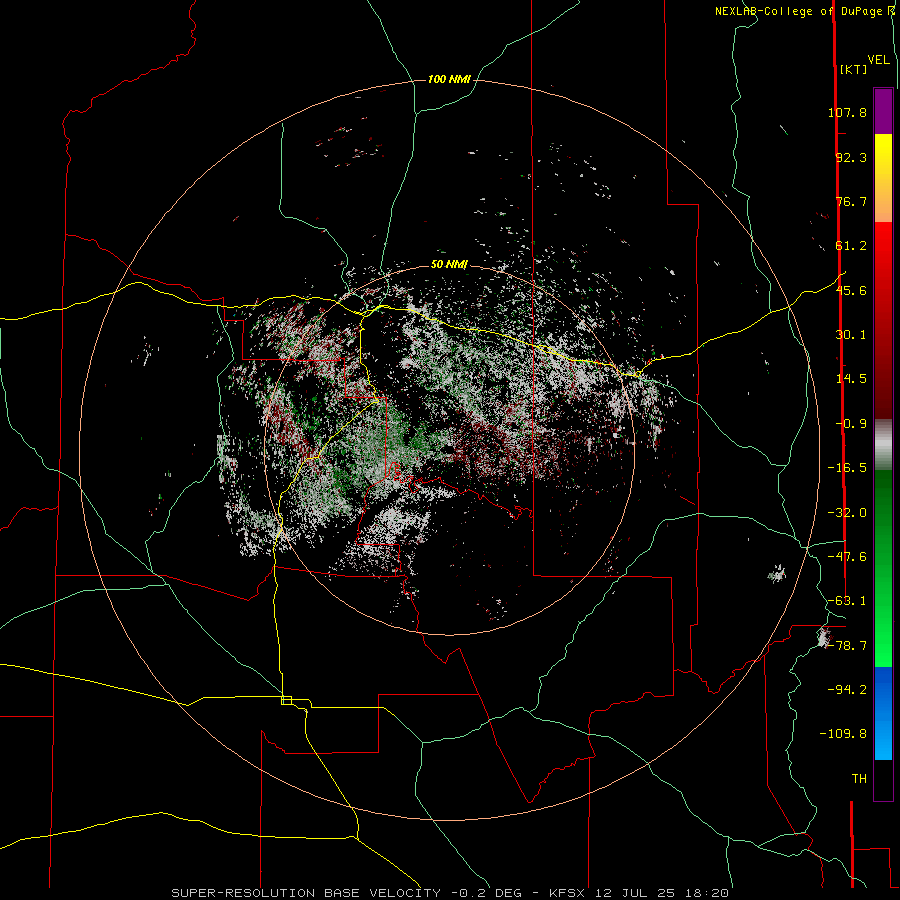Pick the black TH segment of color bar
The width and height of the screenshot is (900, 900).
point(883,780)
